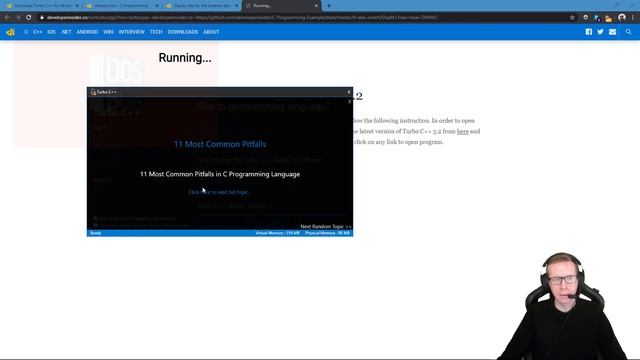Open a new browser tab
This screenshot has height=360, width=640.
click(329, 6)
